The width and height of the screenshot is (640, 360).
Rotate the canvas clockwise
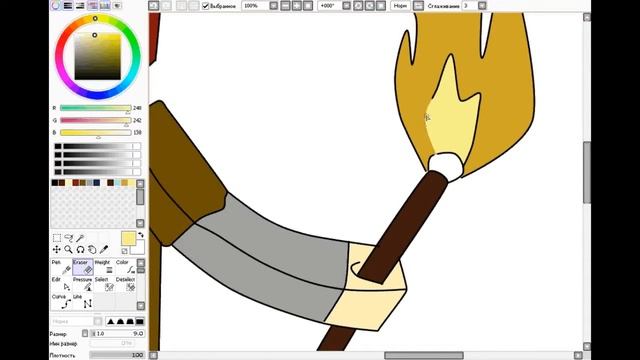pyautogui.click(x=369, y=6)
